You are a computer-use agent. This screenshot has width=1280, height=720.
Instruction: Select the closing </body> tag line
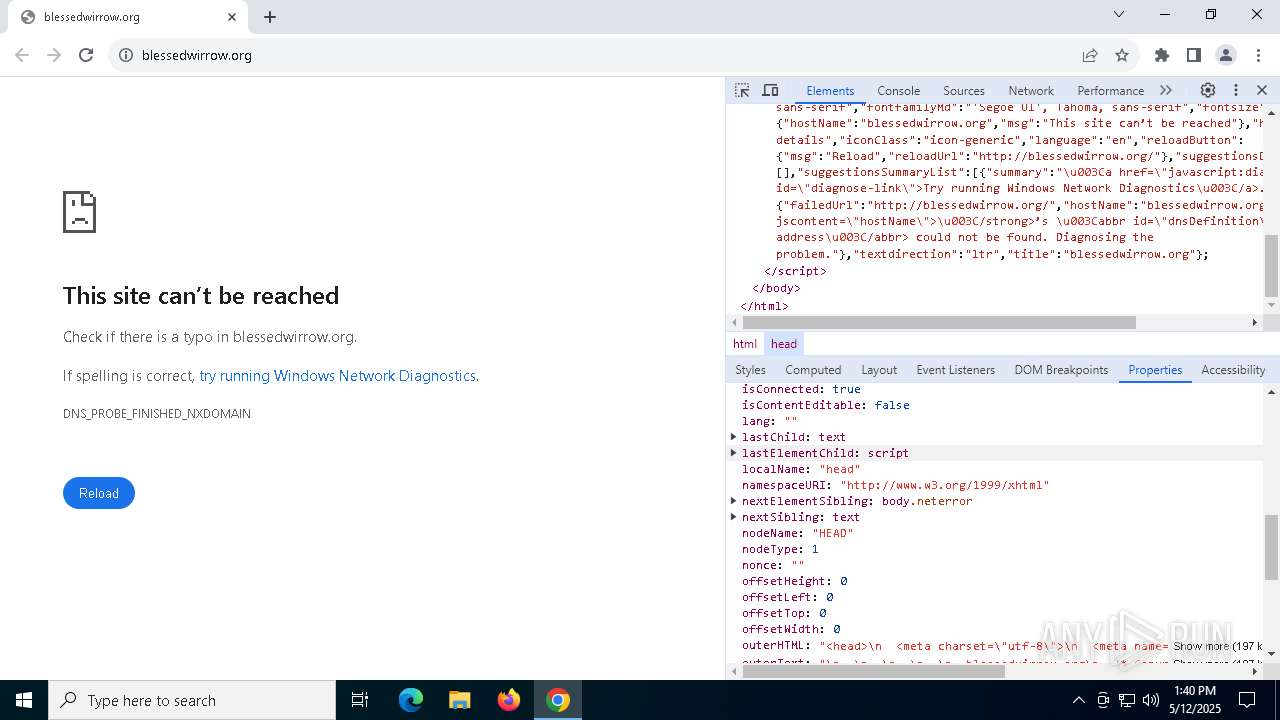776,288
